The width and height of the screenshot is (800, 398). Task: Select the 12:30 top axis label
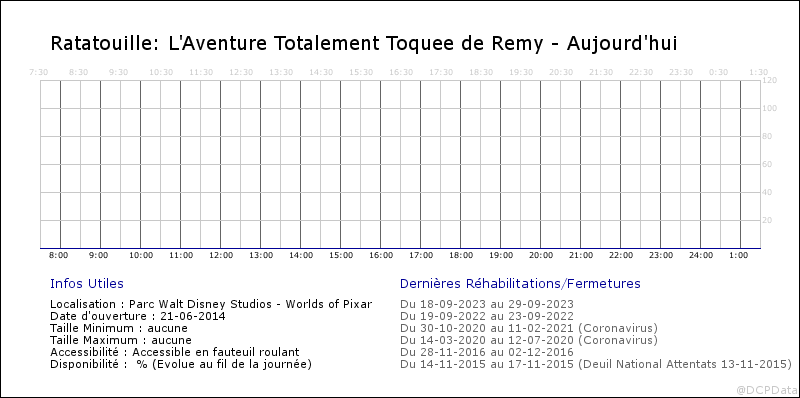point(241,72)
